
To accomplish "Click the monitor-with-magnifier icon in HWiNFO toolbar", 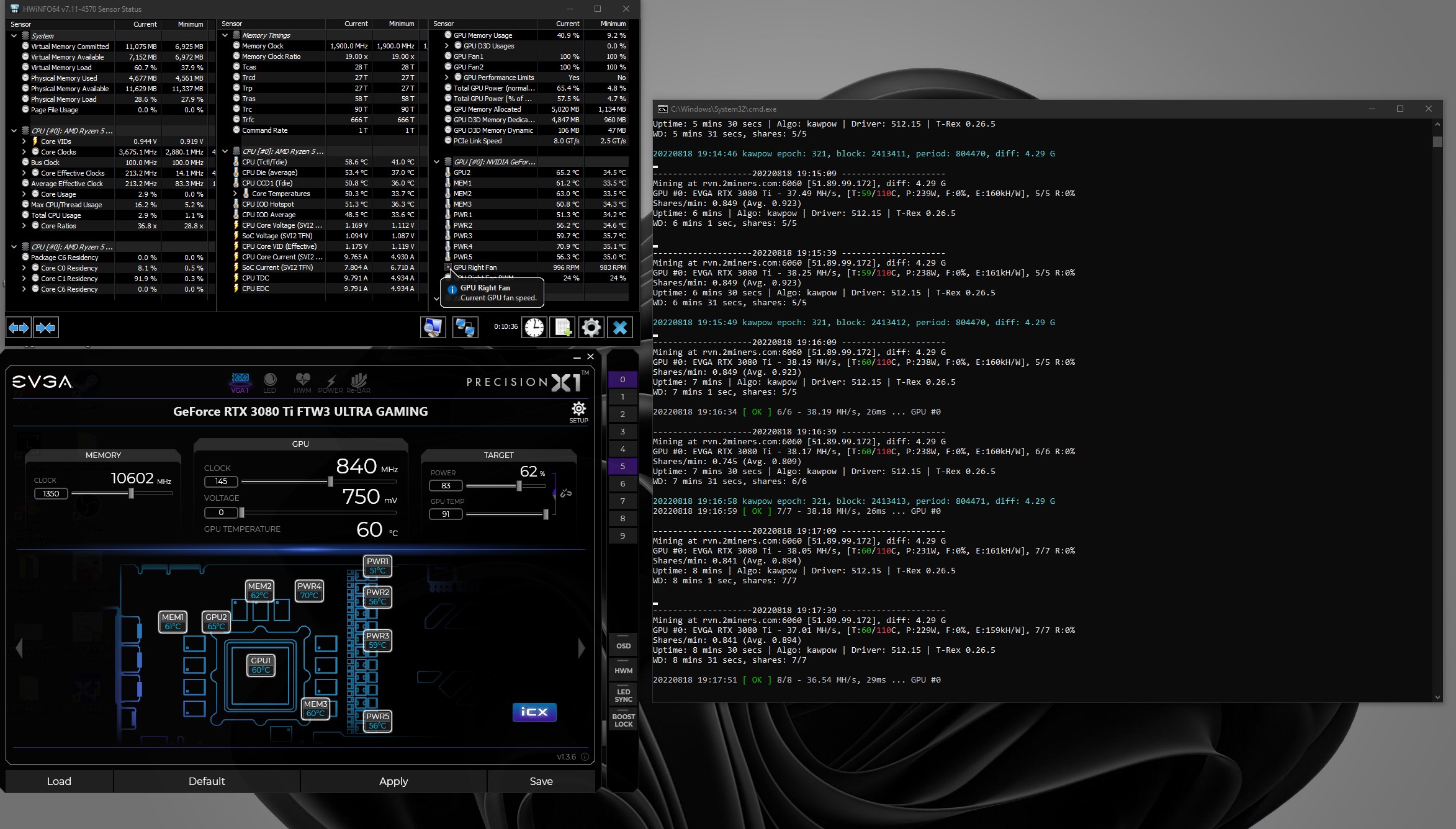I will pos(433,327).
